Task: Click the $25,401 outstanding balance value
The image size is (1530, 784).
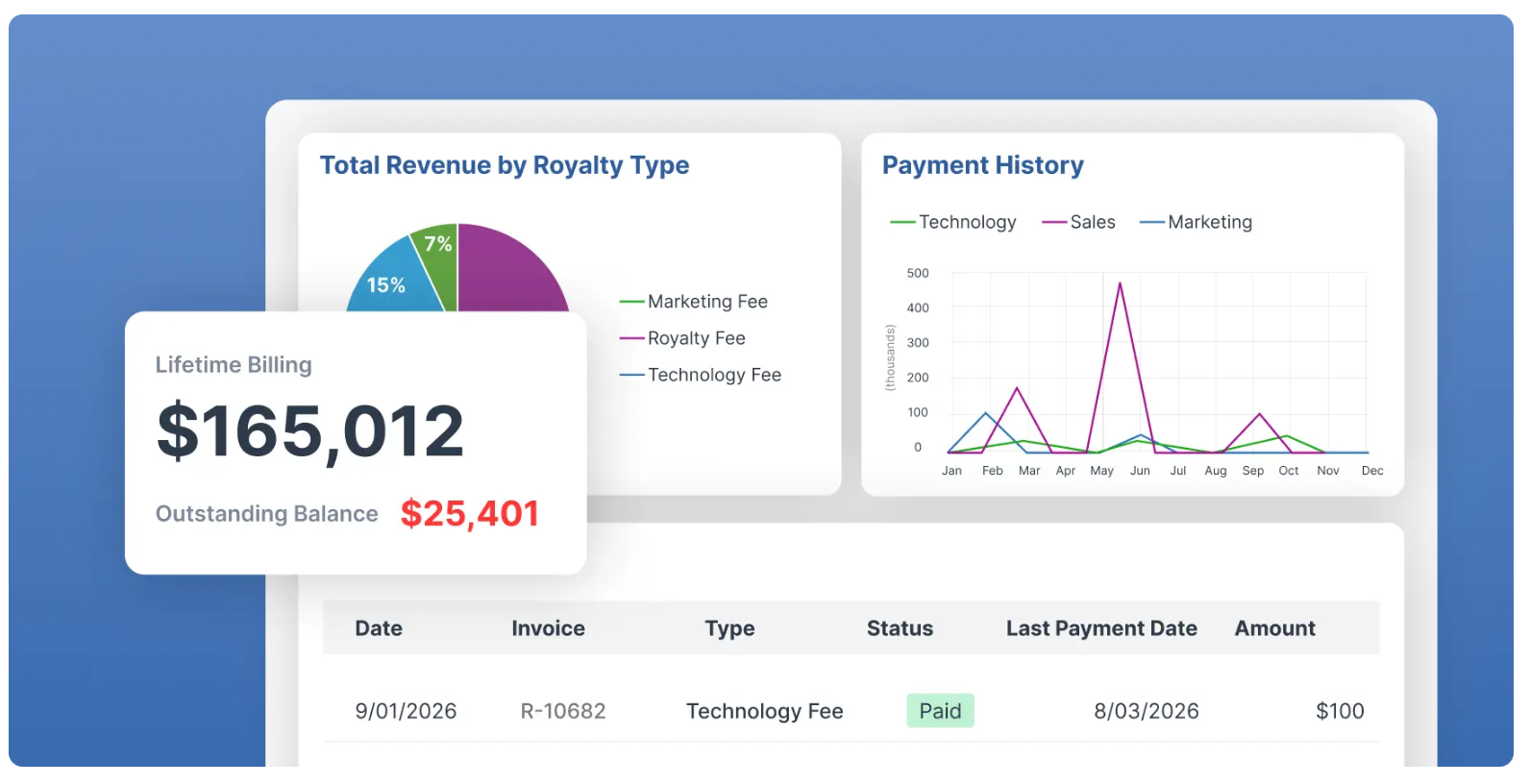Action: [470, 514]
